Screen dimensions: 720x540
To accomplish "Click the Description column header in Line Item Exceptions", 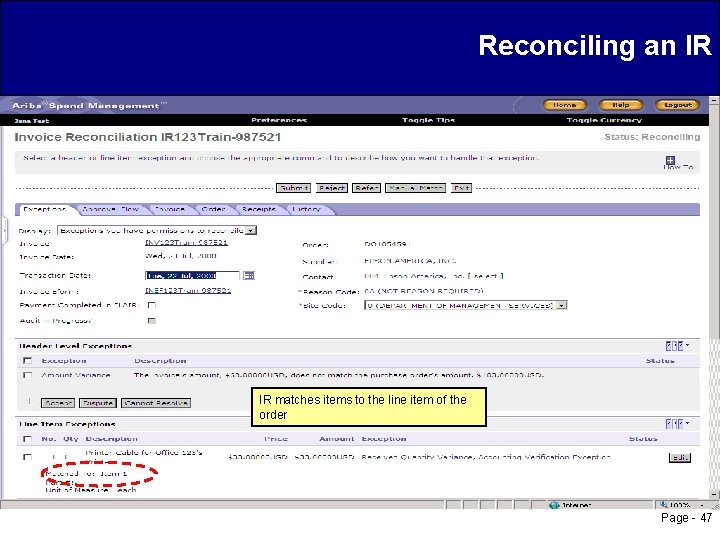I will (112, 439).
